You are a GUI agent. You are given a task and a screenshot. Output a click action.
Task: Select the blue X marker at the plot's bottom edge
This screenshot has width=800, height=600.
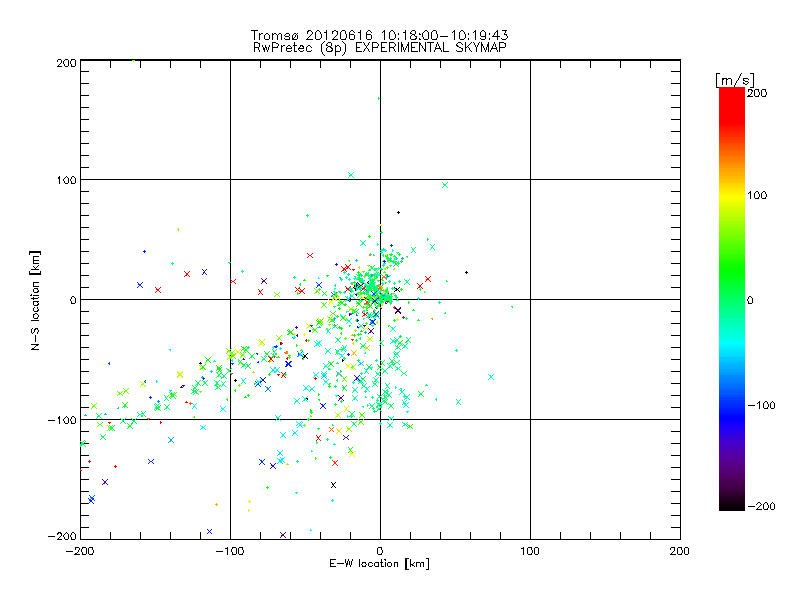pyautogui.click(x=209, y=531)
